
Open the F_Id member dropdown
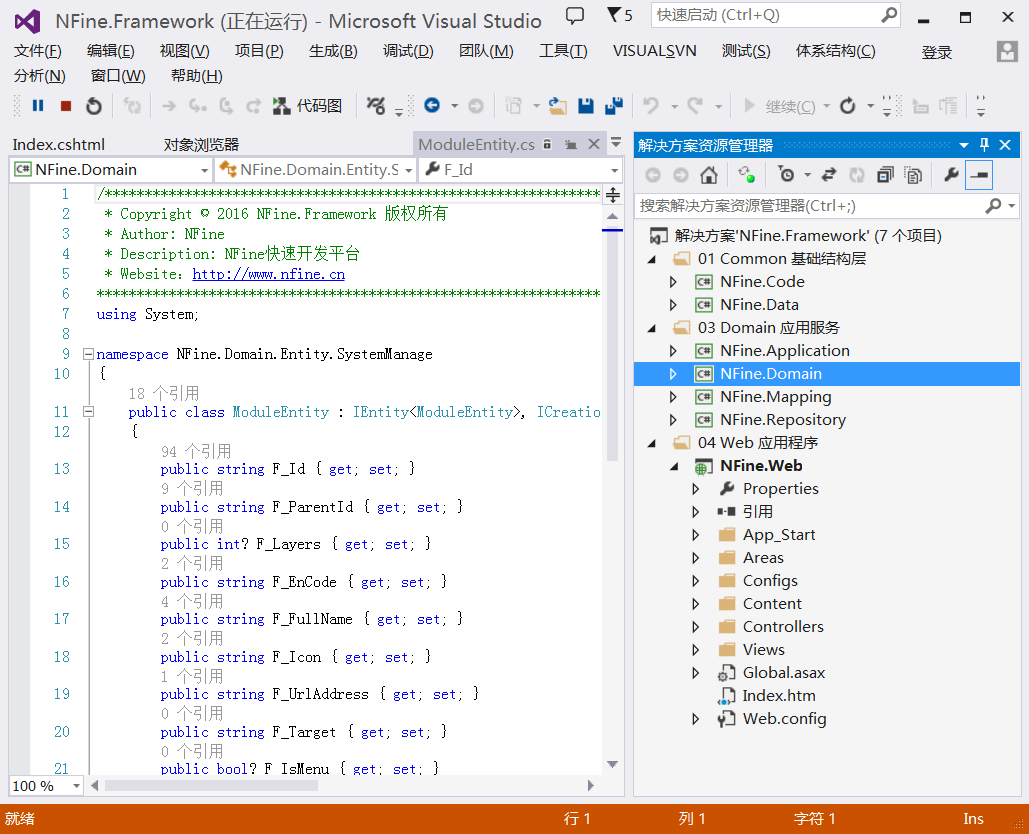[x=614, y=170]
